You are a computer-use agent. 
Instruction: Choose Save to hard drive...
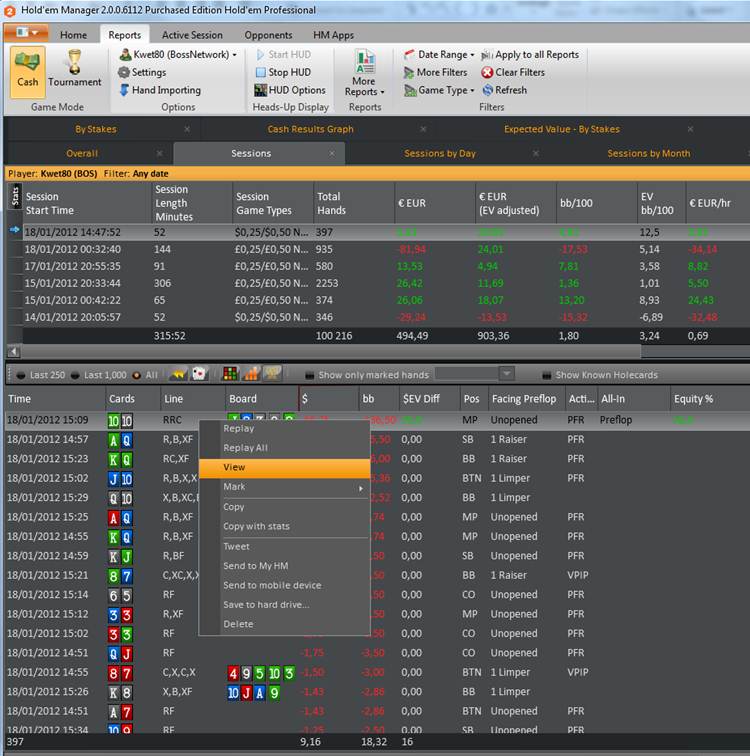coord(285,605)
